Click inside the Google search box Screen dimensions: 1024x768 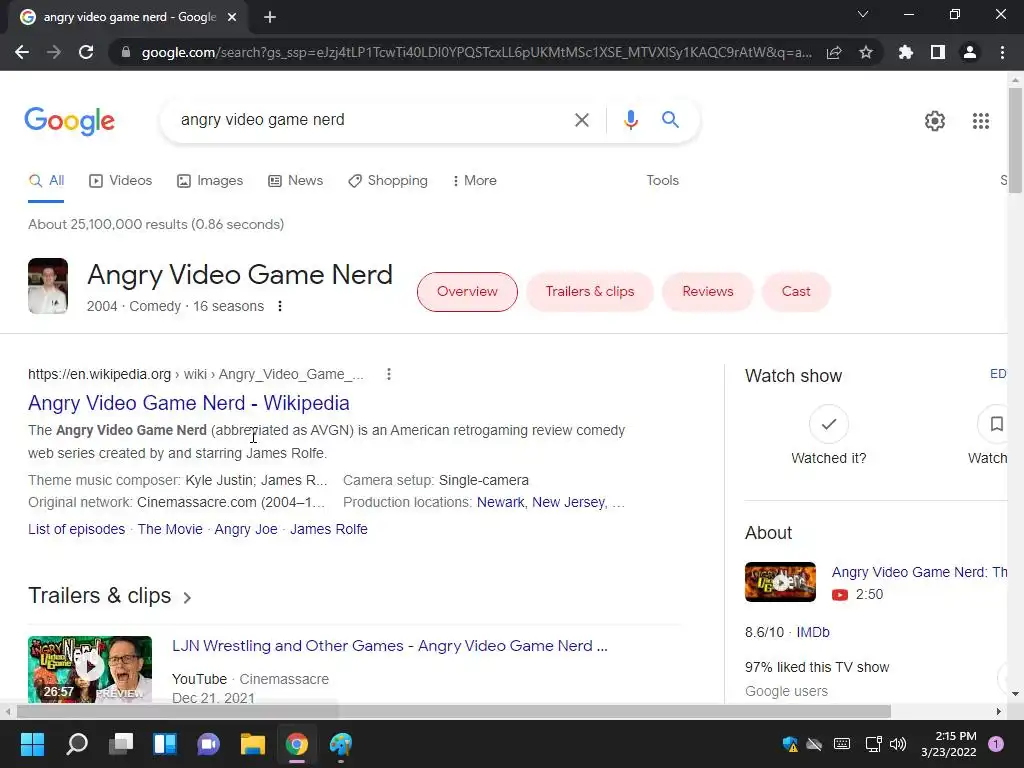pyautogui.click(x=372, y=120)
